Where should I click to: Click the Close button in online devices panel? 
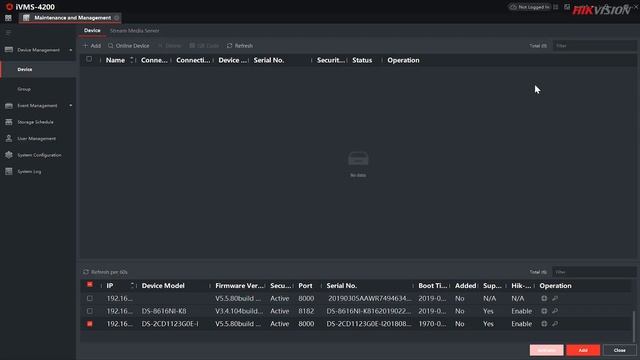point(619,350)
